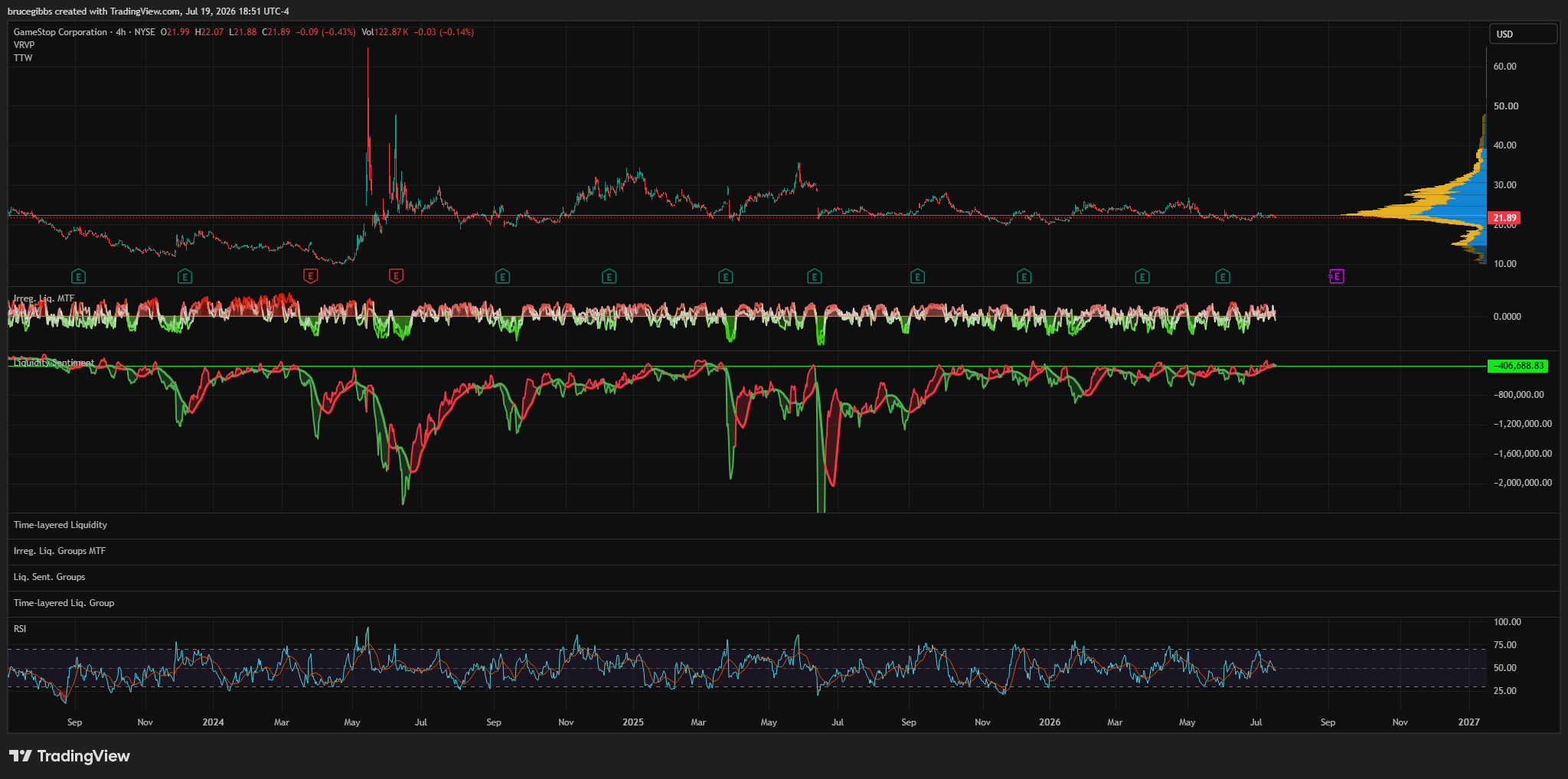Click the 2026 label on the time axis
This screenshot has width=1568, height=779.
(1050, 722)
